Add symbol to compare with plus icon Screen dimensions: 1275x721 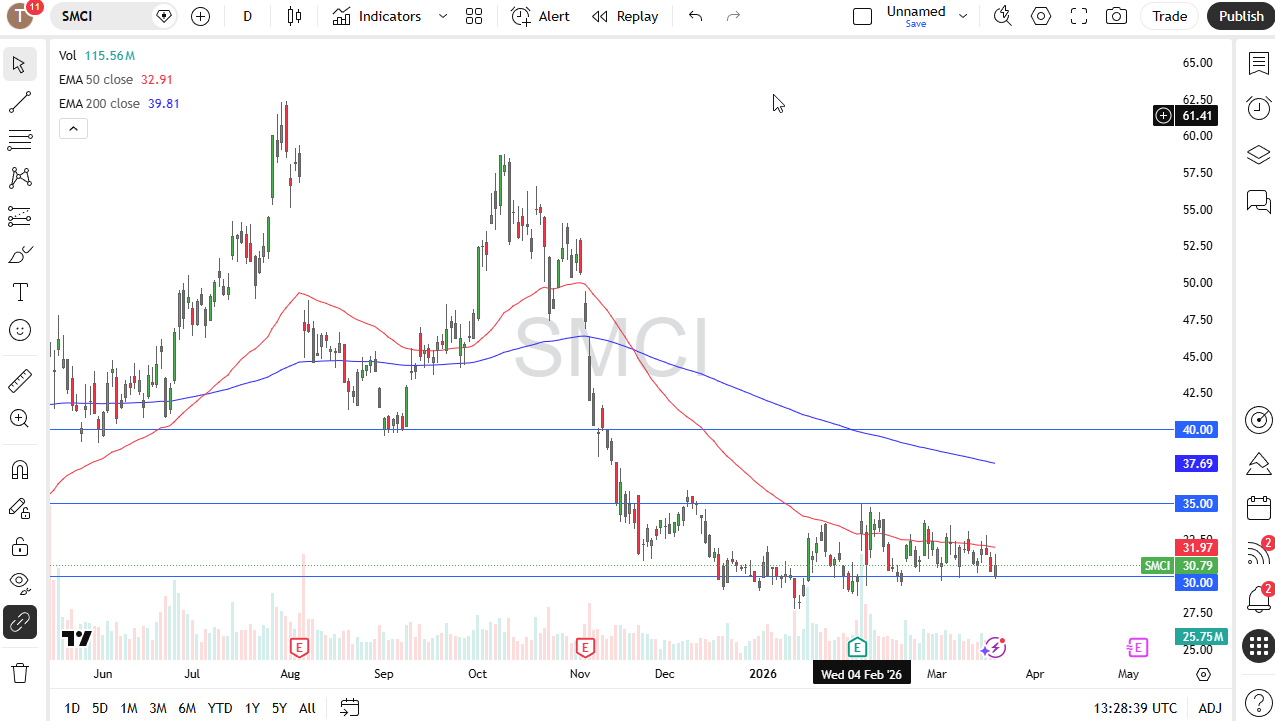(200, 16)
